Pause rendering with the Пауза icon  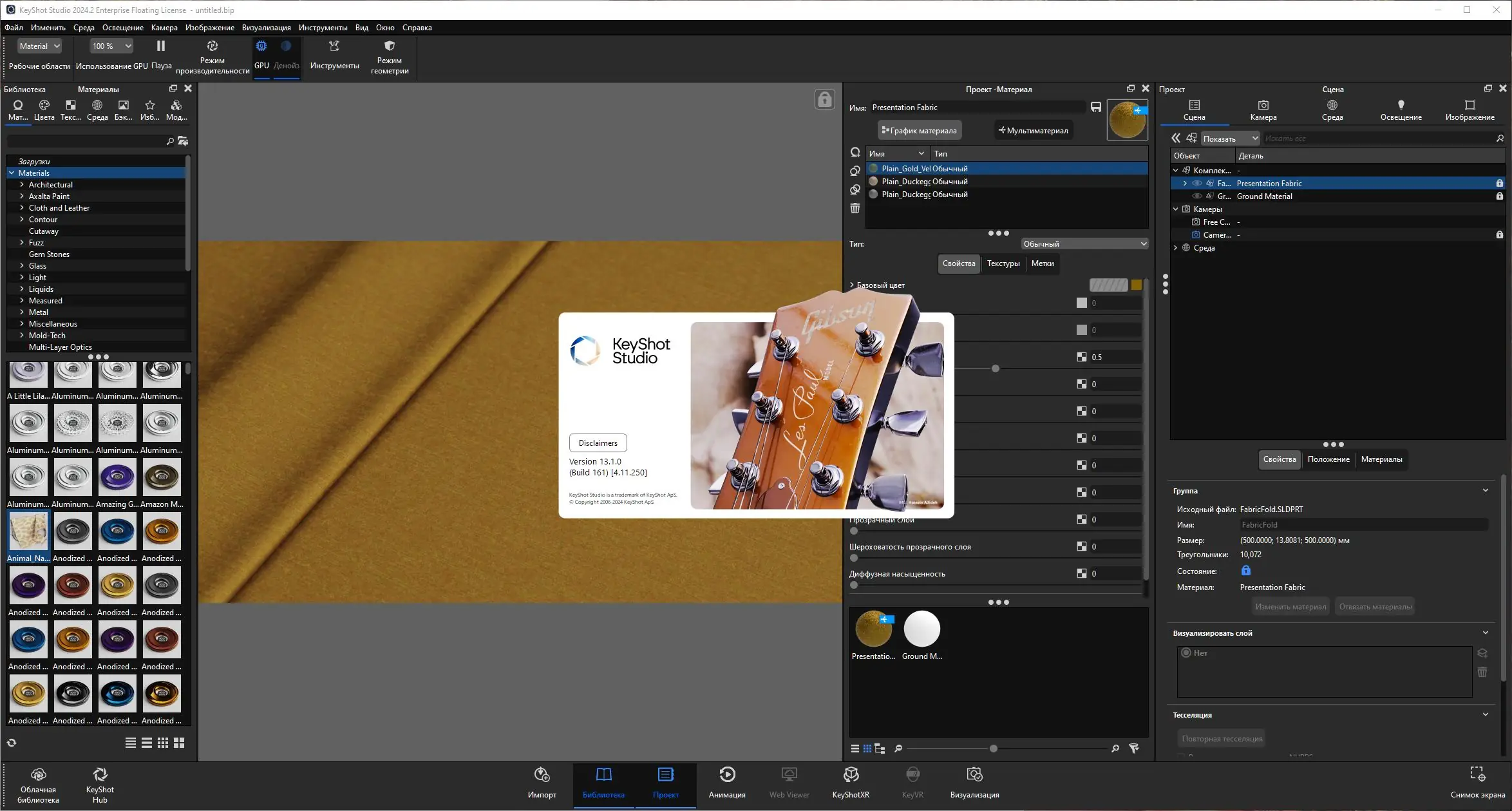tap(161, 46)
